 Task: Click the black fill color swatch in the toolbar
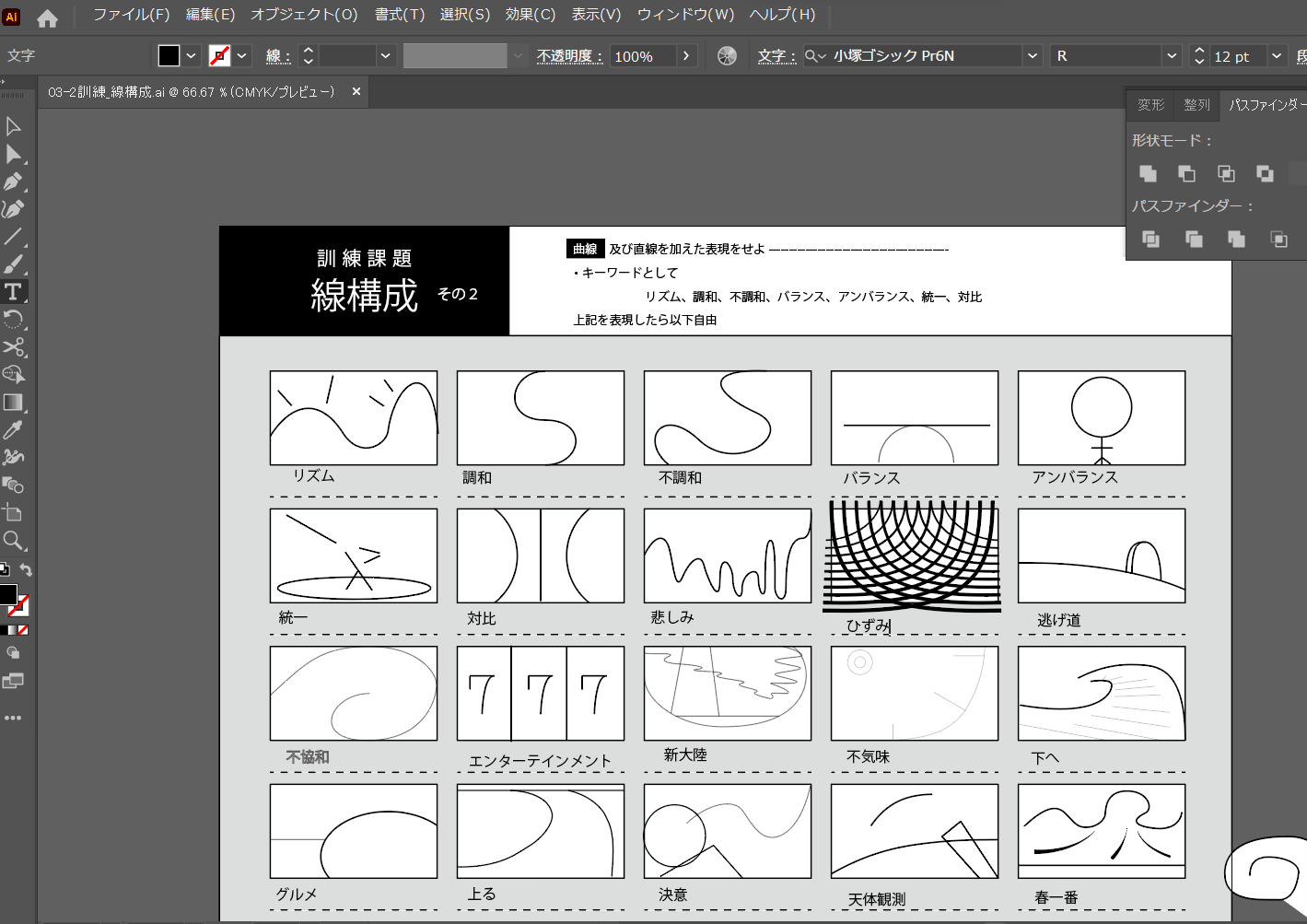point(7,595)
